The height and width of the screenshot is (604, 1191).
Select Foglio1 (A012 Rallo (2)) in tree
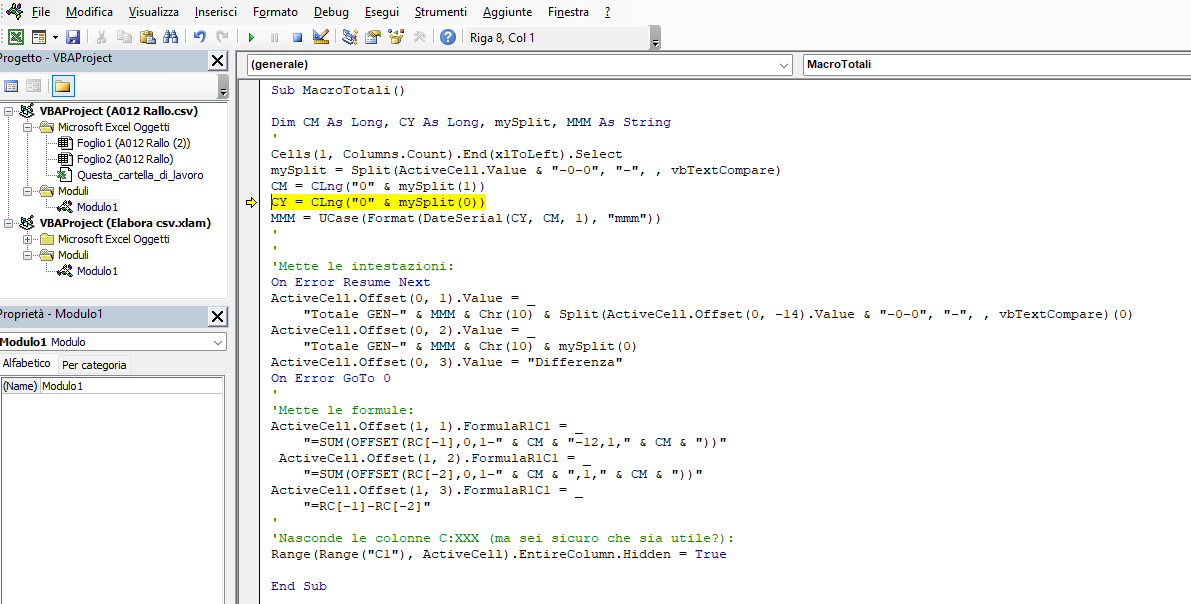click(134, 143)
